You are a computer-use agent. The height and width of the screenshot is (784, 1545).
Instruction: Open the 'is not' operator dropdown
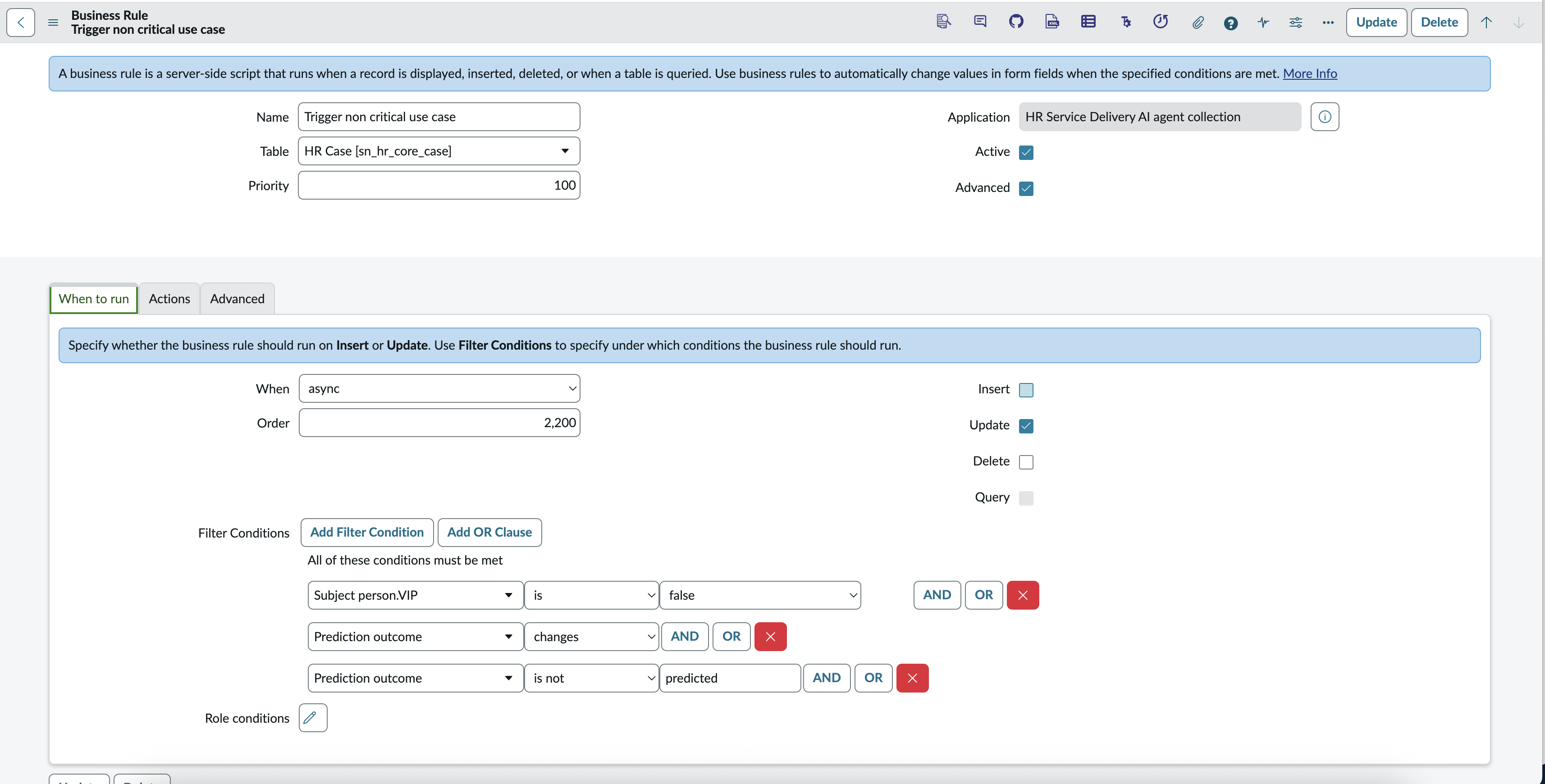(591, 677)
